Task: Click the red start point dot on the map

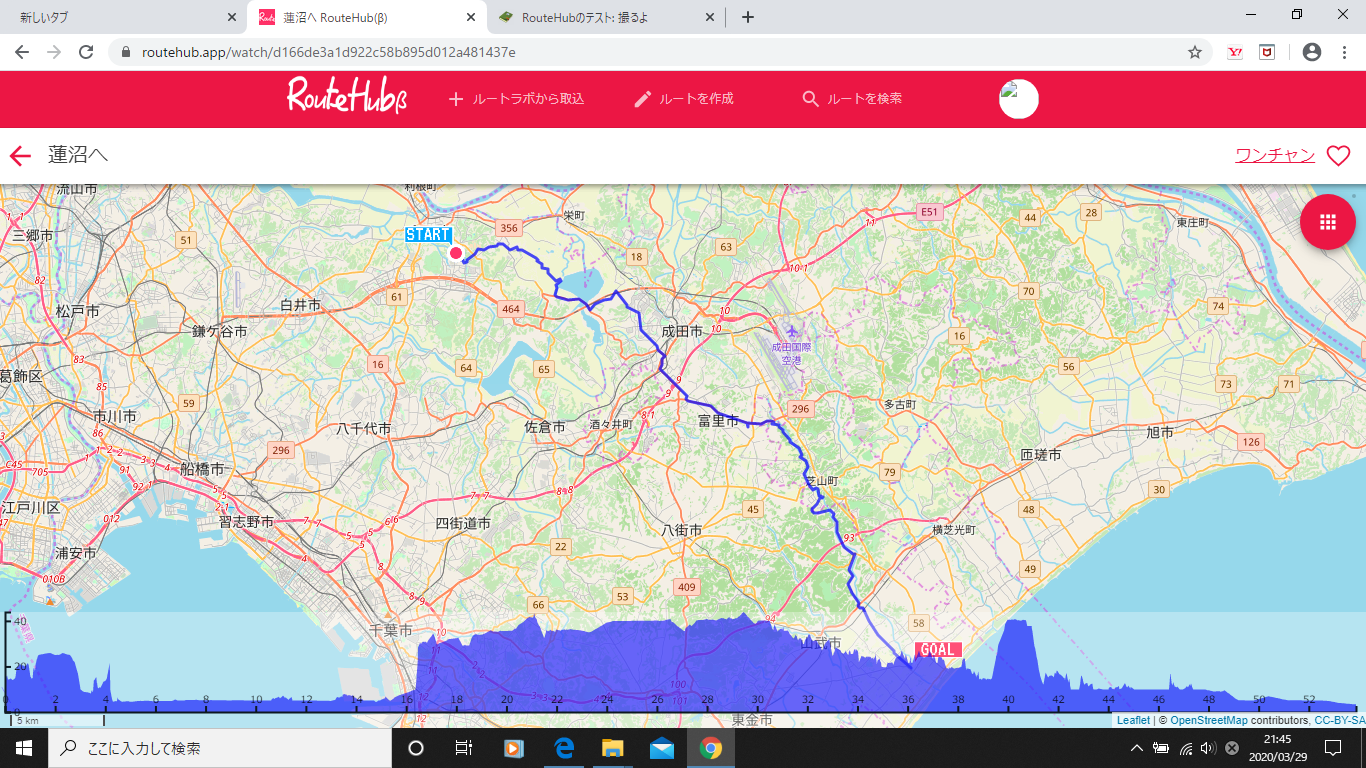Action: tap(456, 253)
